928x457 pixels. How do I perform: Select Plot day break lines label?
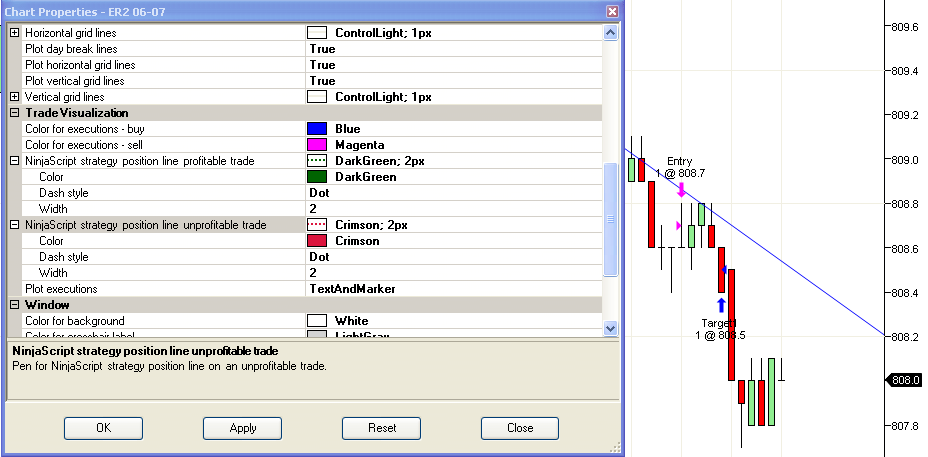[x=71, y=49]
